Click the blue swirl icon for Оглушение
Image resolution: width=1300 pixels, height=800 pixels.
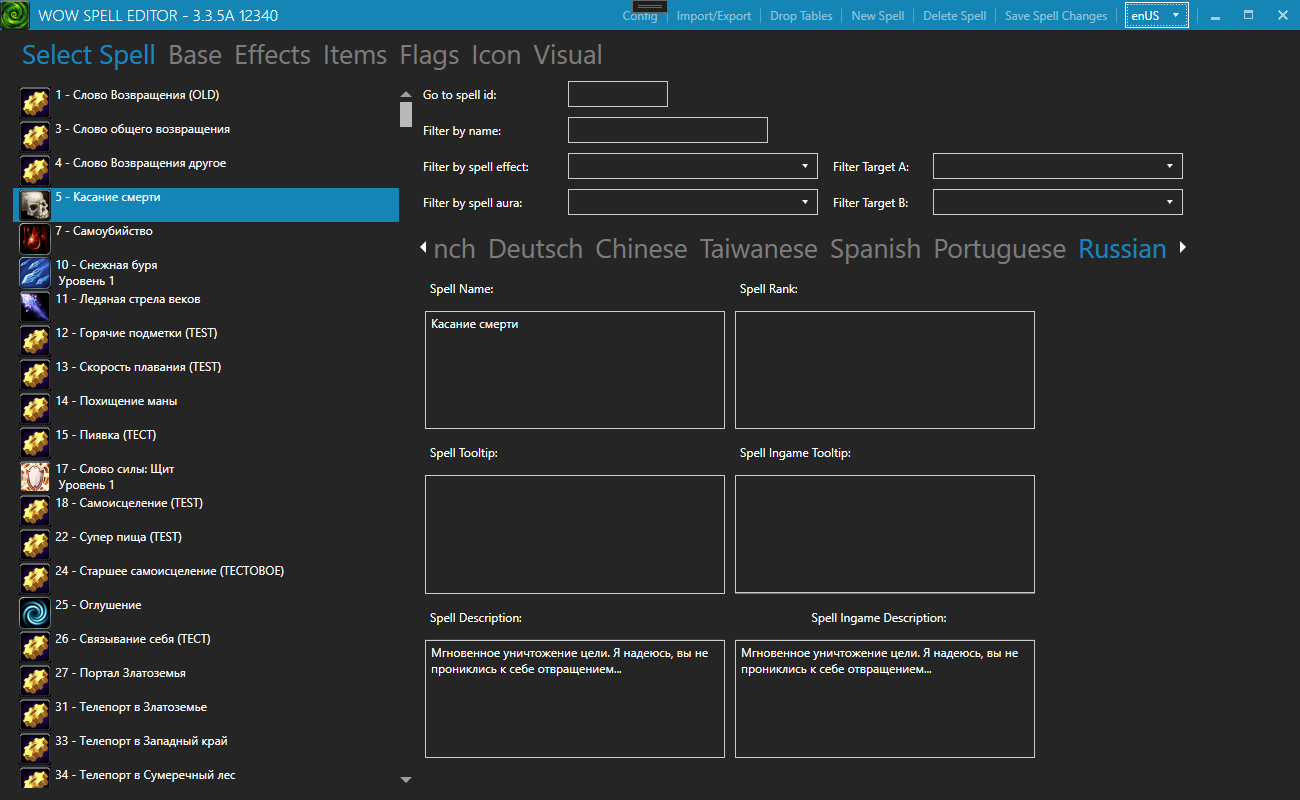click(x=35, y=613)
